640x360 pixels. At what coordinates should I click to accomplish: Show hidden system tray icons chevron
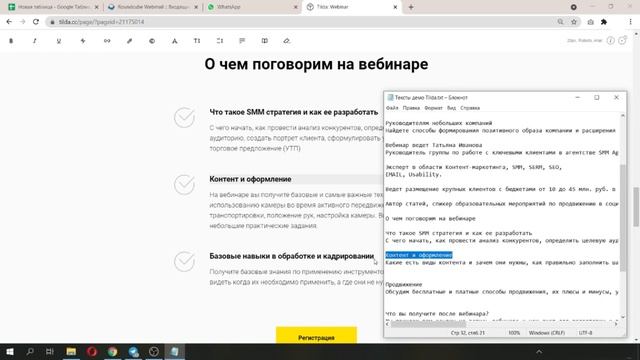tap(539, 351)
